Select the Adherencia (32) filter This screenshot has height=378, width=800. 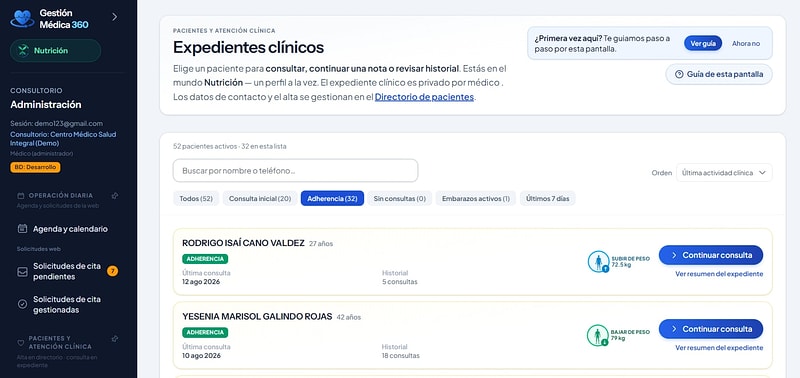click(x=332, y=198)
